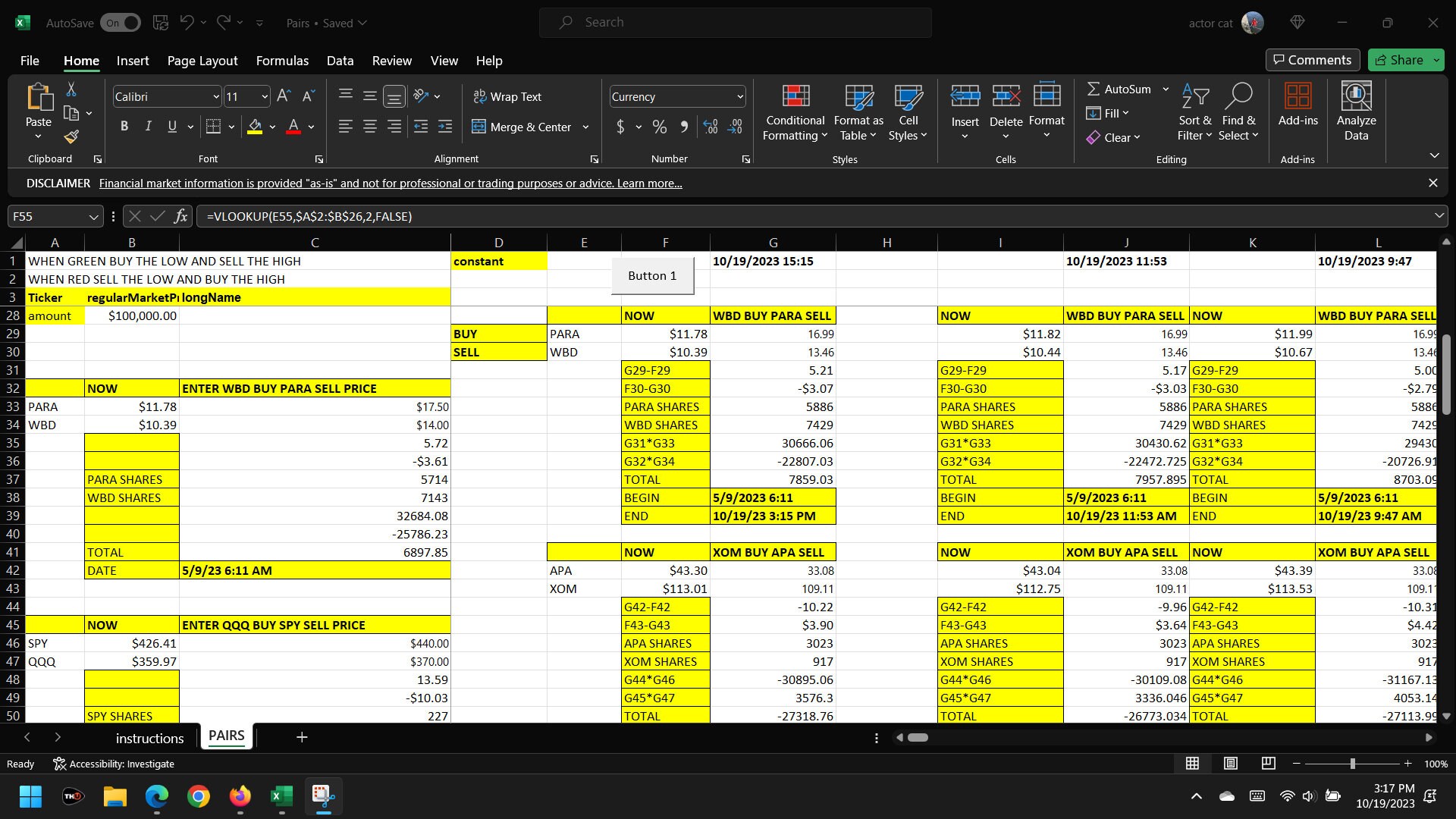Open Conditional Formatting options
This screenshot has height=819, width=1456.
point(794,112)
